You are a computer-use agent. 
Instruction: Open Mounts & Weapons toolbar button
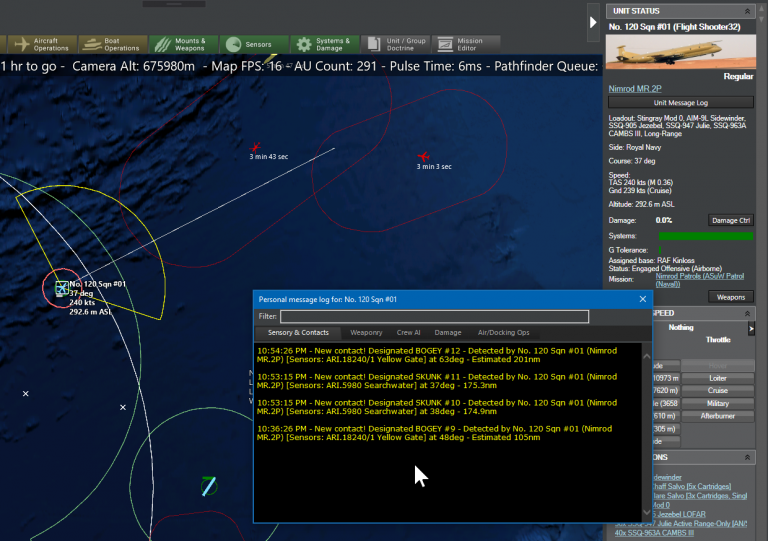tap(182, 44)
